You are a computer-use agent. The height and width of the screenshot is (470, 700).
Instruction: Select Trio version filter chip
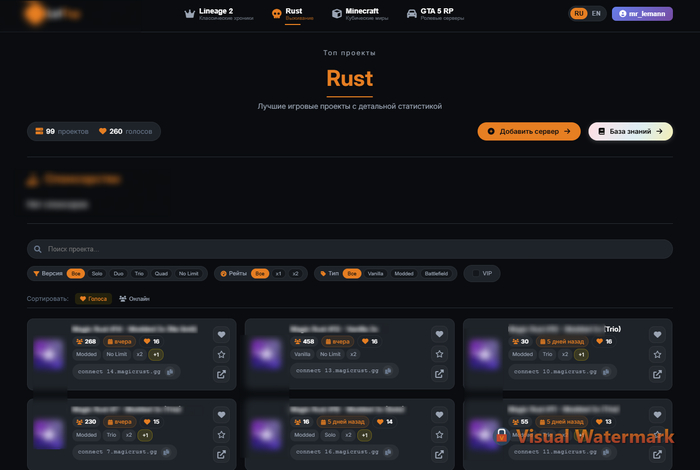[139, 274]
